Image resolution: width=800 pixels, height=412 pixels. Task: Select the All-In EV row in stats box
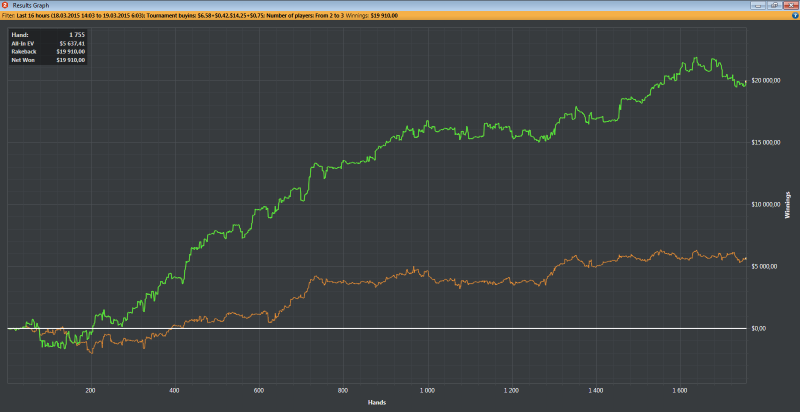(x=48, y=43)
